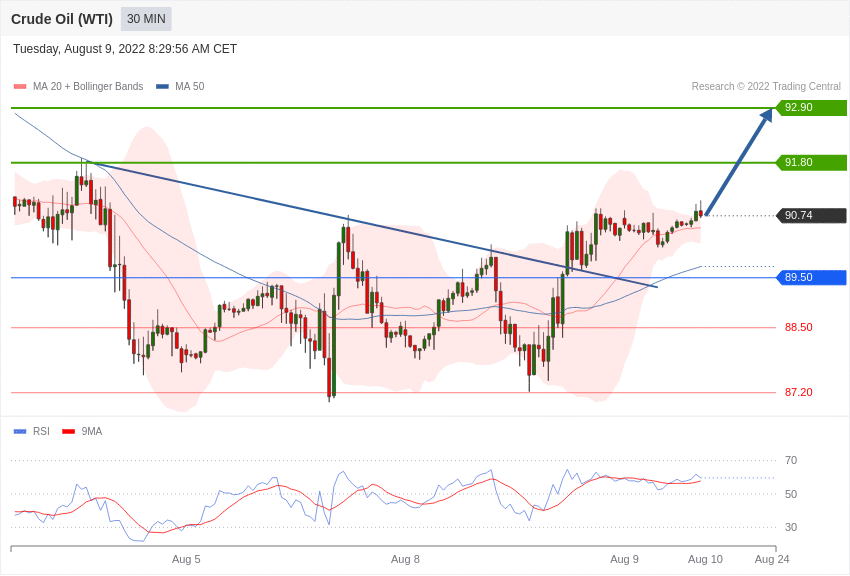850x576 pixels.
Task: Click the Aug 5 date axis label
Action: tap(186, 559)
